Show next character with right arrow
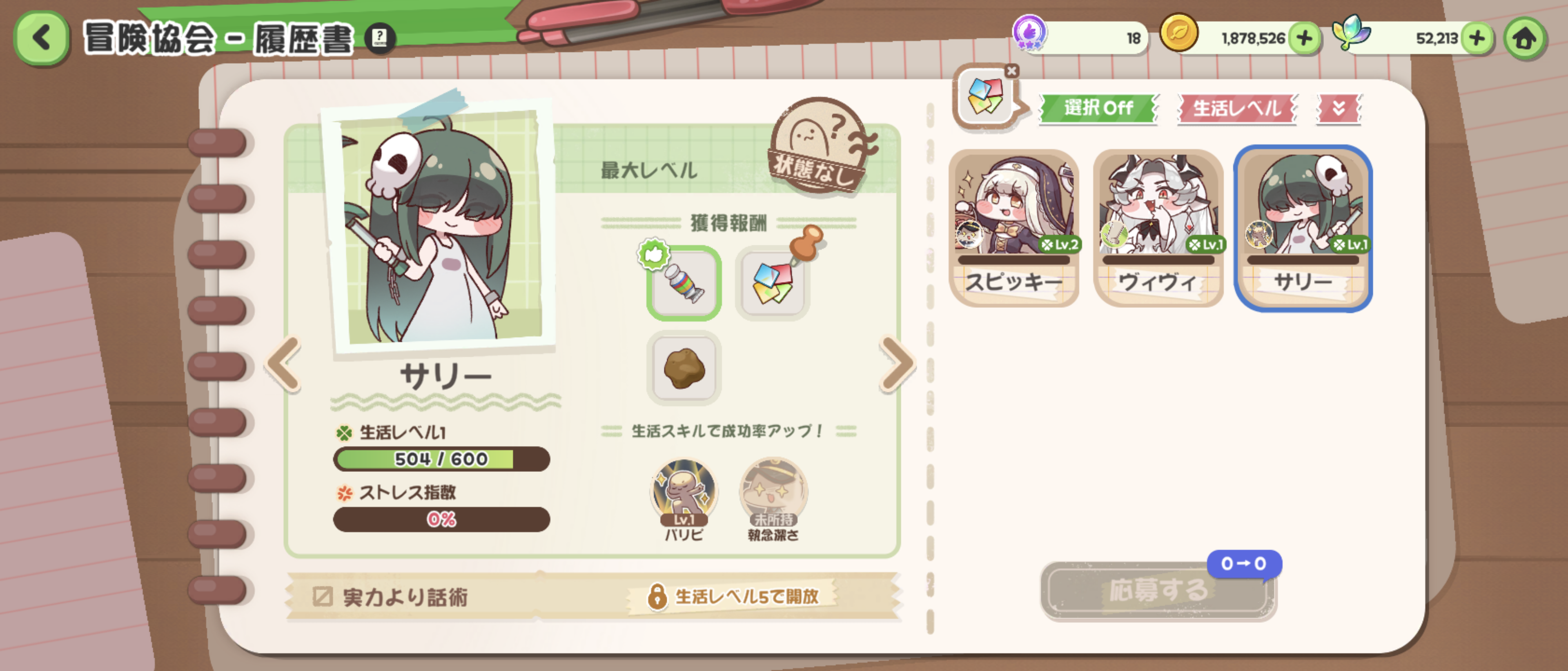This screenshot has height=671, width=1568. (897, 364)
